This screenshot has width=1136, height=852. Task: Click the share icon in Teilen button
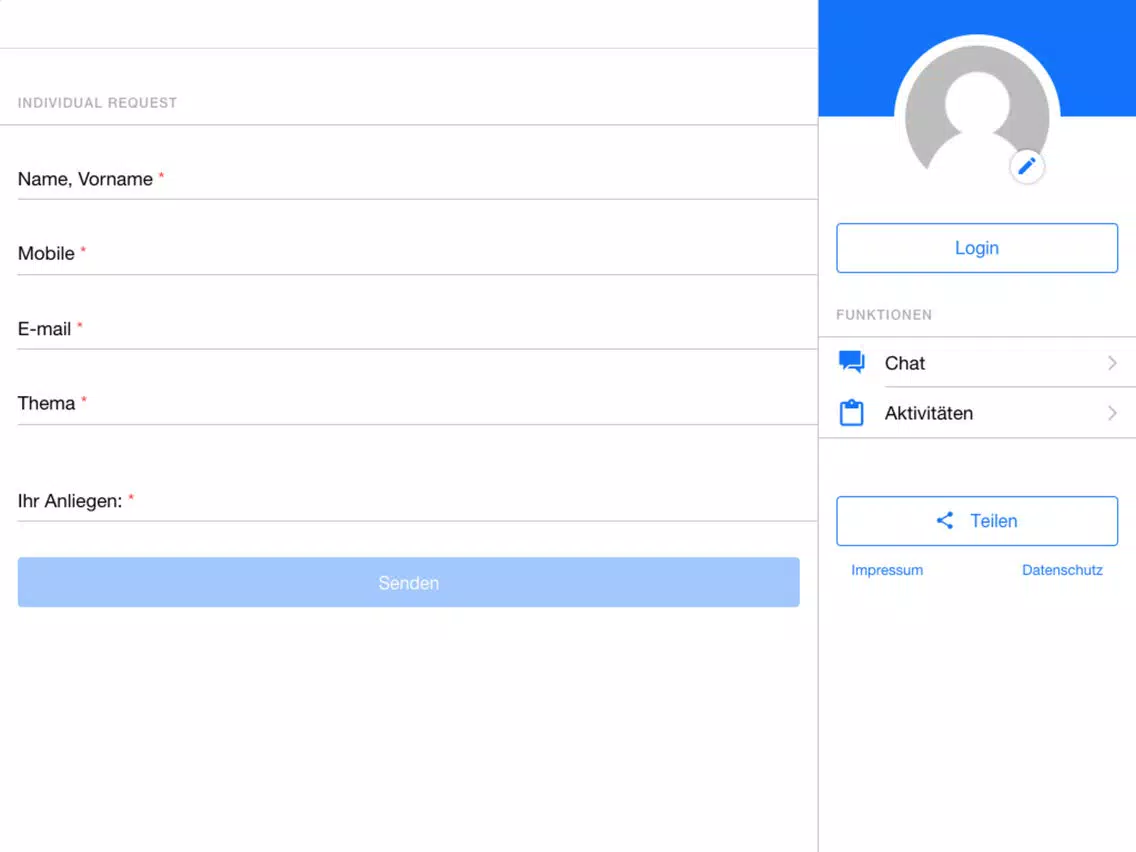pos(945,520)
